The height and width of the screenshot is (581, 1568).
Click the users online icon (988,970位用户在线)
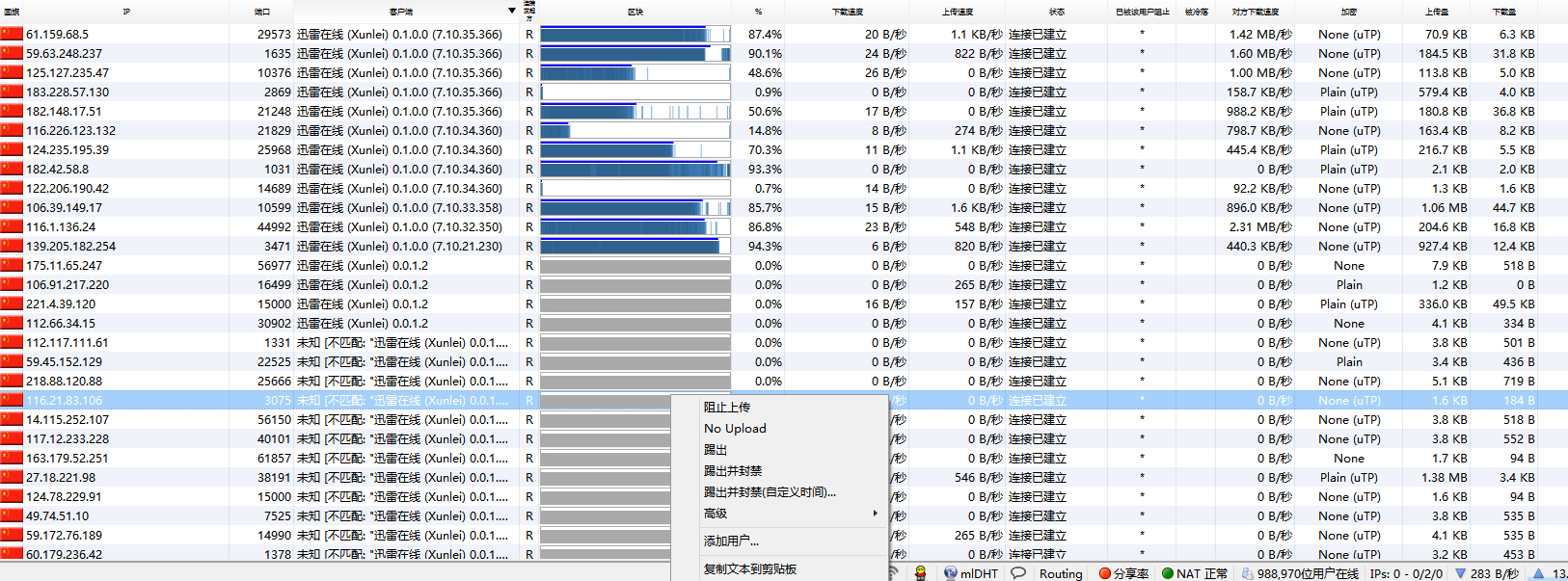[x=1248, y=573]
